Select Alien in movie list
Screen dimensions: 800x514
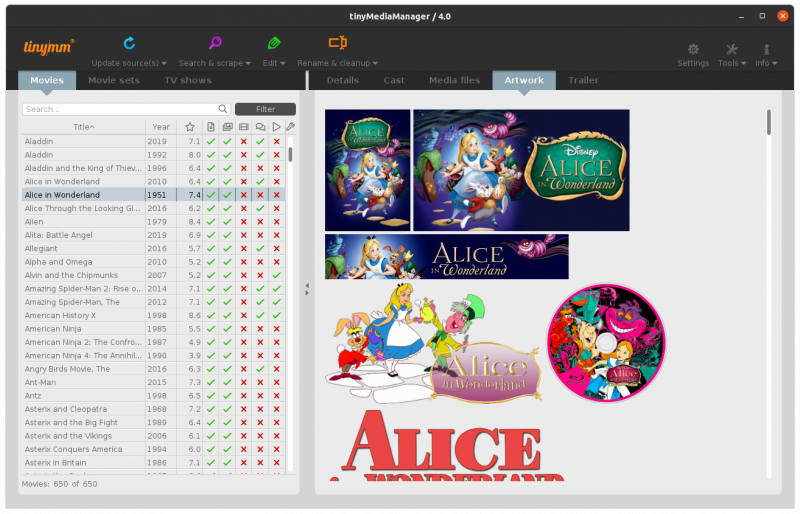[154, 222]
